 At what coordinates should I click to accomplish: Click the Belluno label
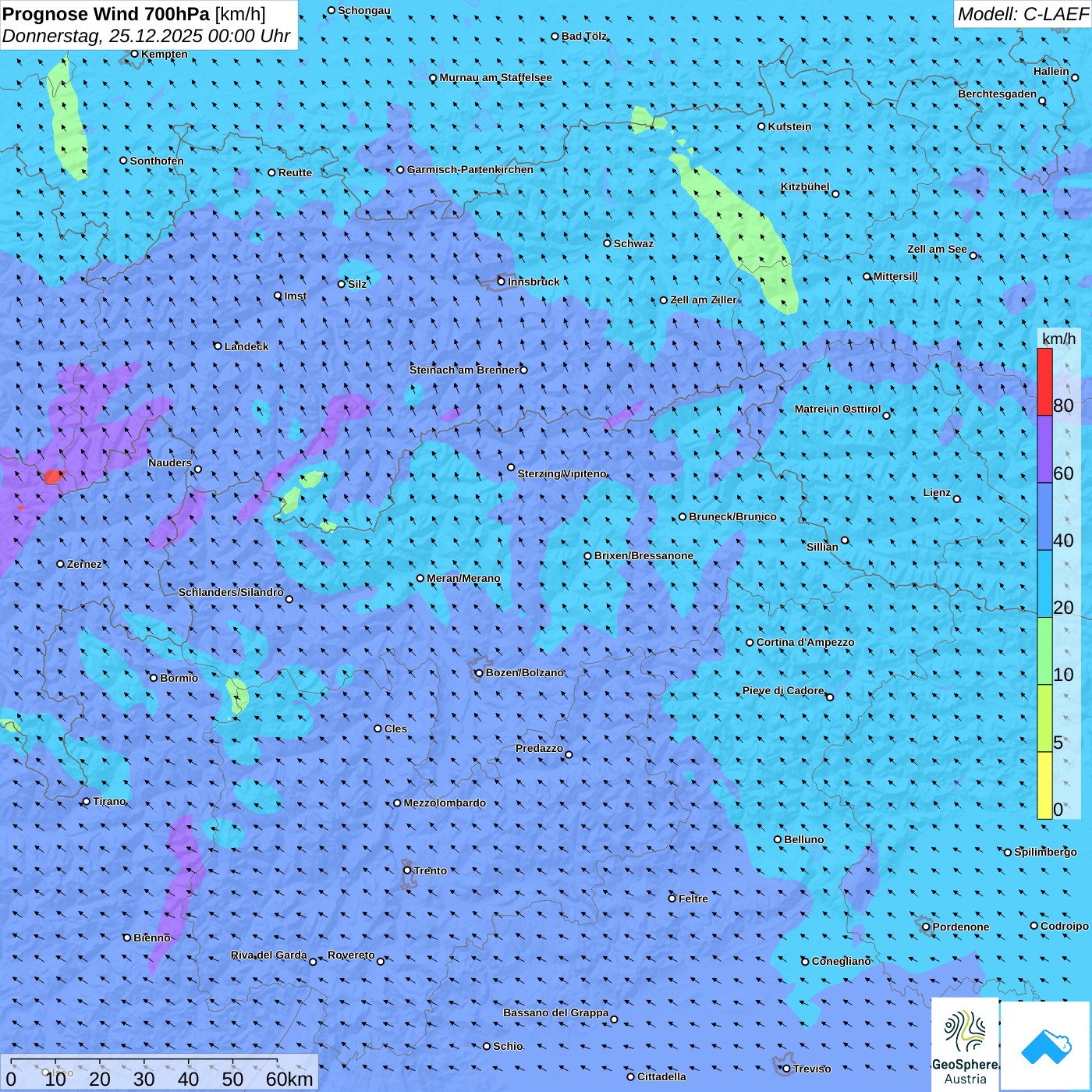click(x=804, y=840)
